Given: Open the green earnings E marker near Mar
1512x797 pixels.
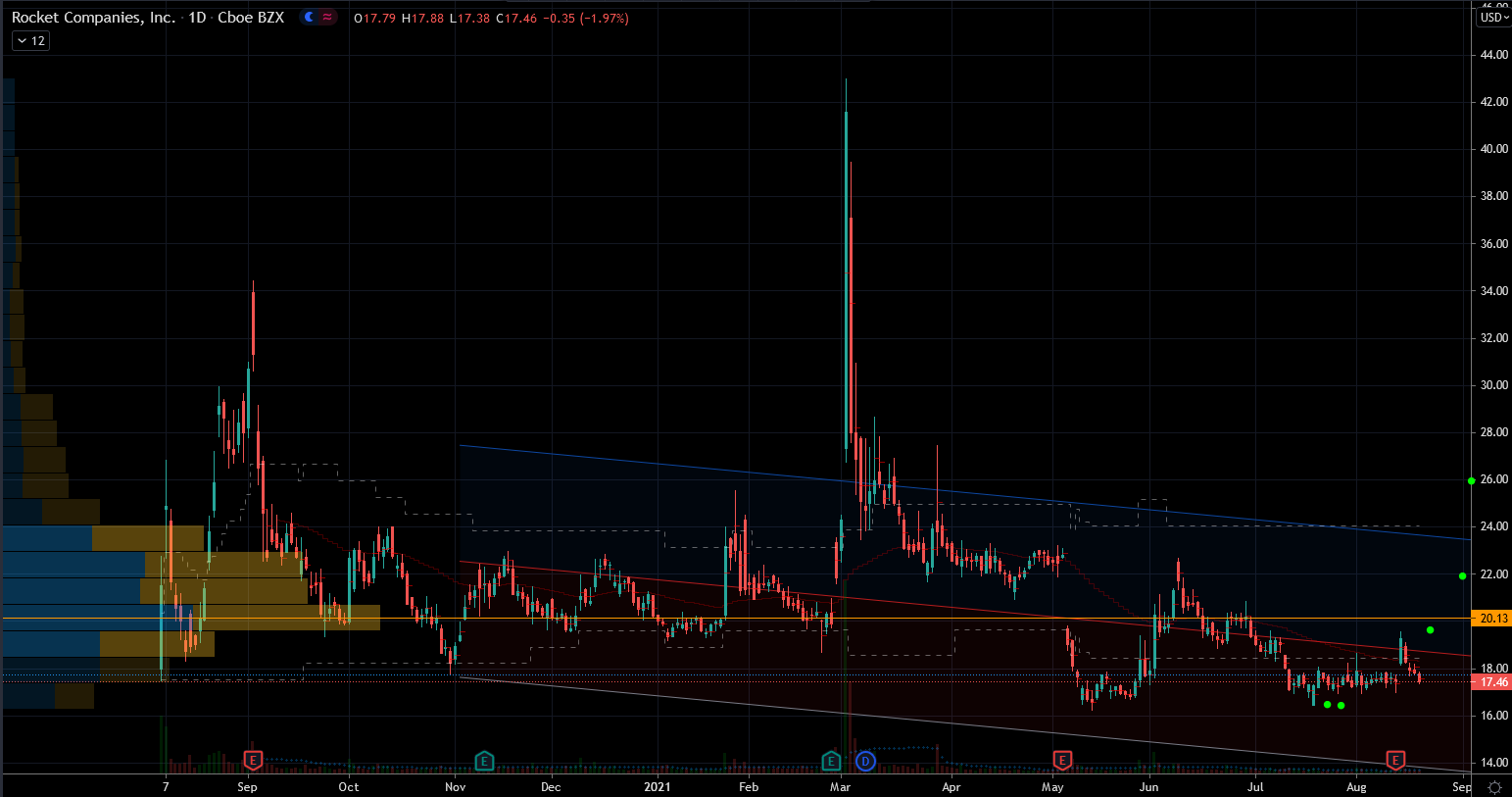Looking at the screenshot, I should [x=831, y=760].
